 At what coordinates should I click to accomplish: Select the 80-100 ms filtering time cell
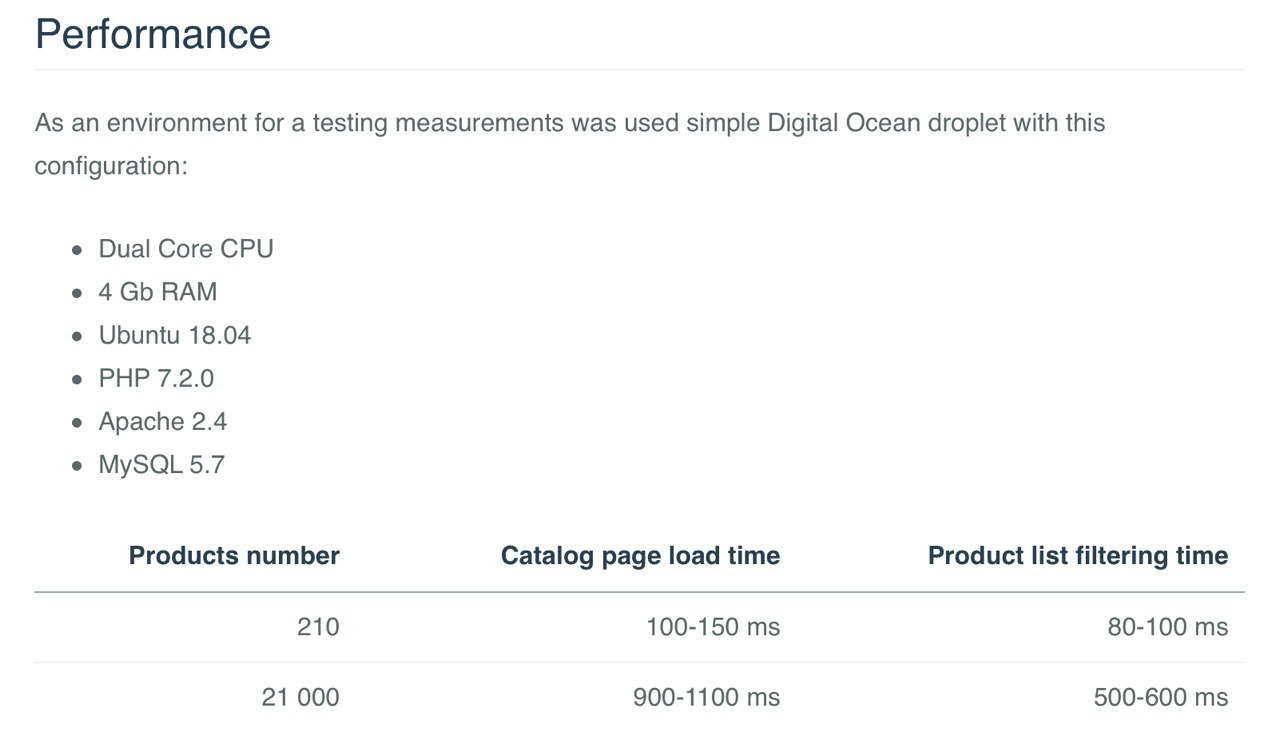[1167, 627]
